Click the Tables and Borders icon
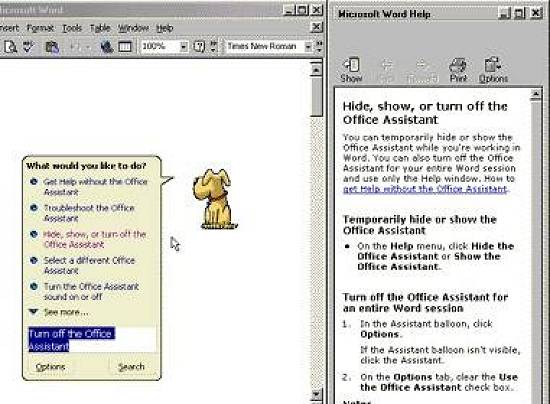550x404 pixels. (125, 47)
